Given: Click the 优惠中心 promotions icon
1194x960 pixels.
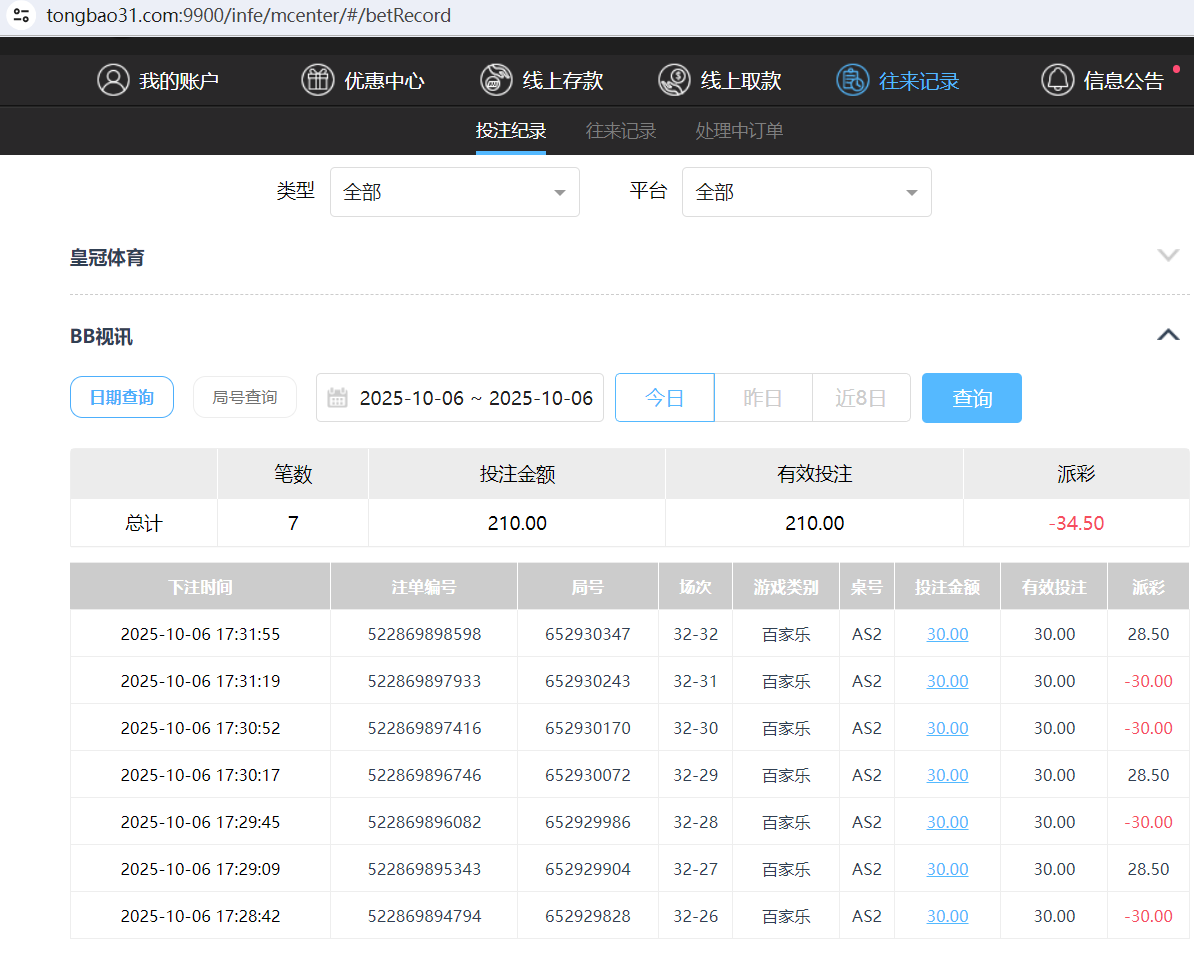Looking at the screenshot, I should [x=317, y=80].
